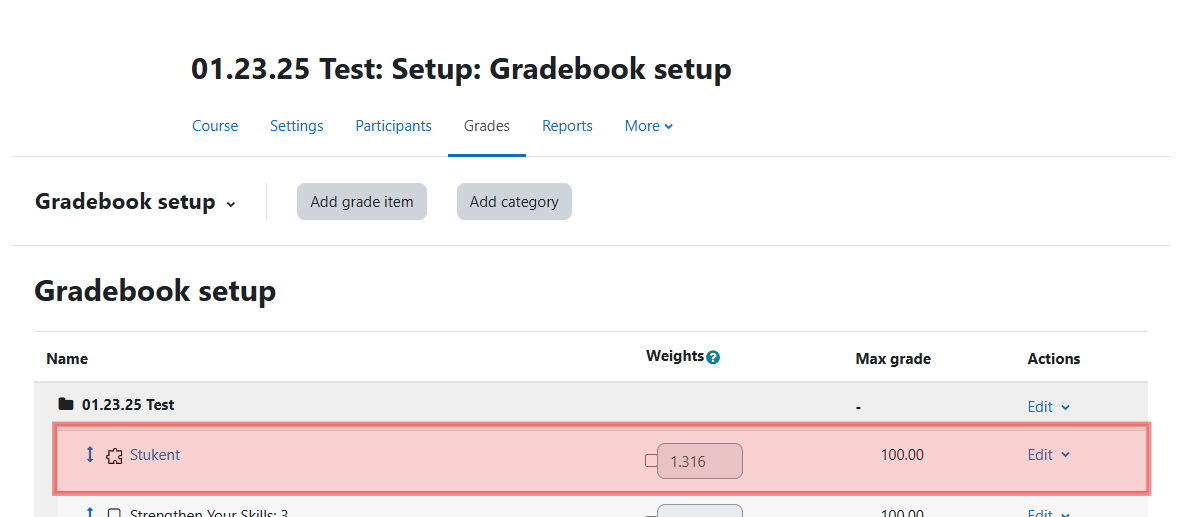Tick the Stukent weight override checkbox
1194x517 pixels.
(651, 461)
